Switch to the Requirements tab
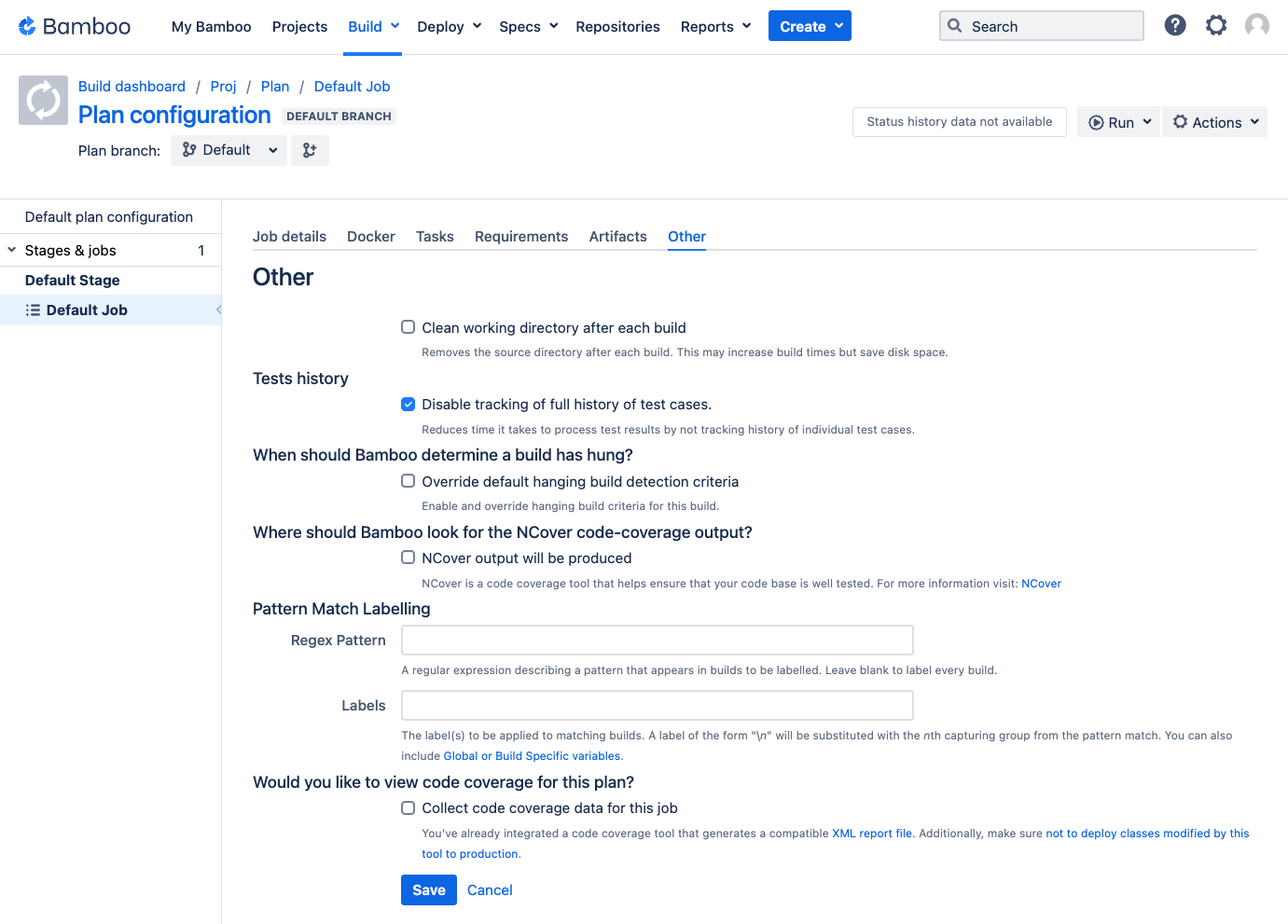This screenshot has height=924, width=1288. pyautogui.click(x=521, y=237)
